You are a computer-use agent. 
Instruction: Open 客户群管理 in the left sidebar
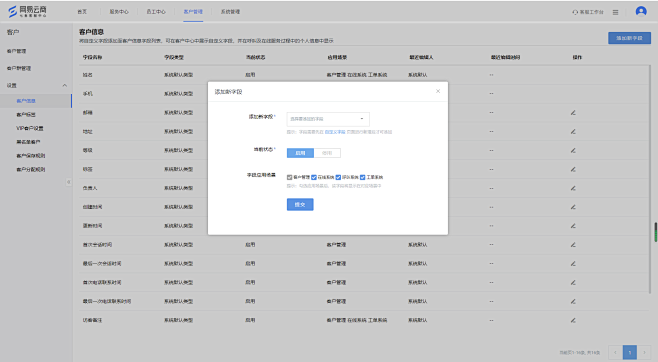pos(19,68)
